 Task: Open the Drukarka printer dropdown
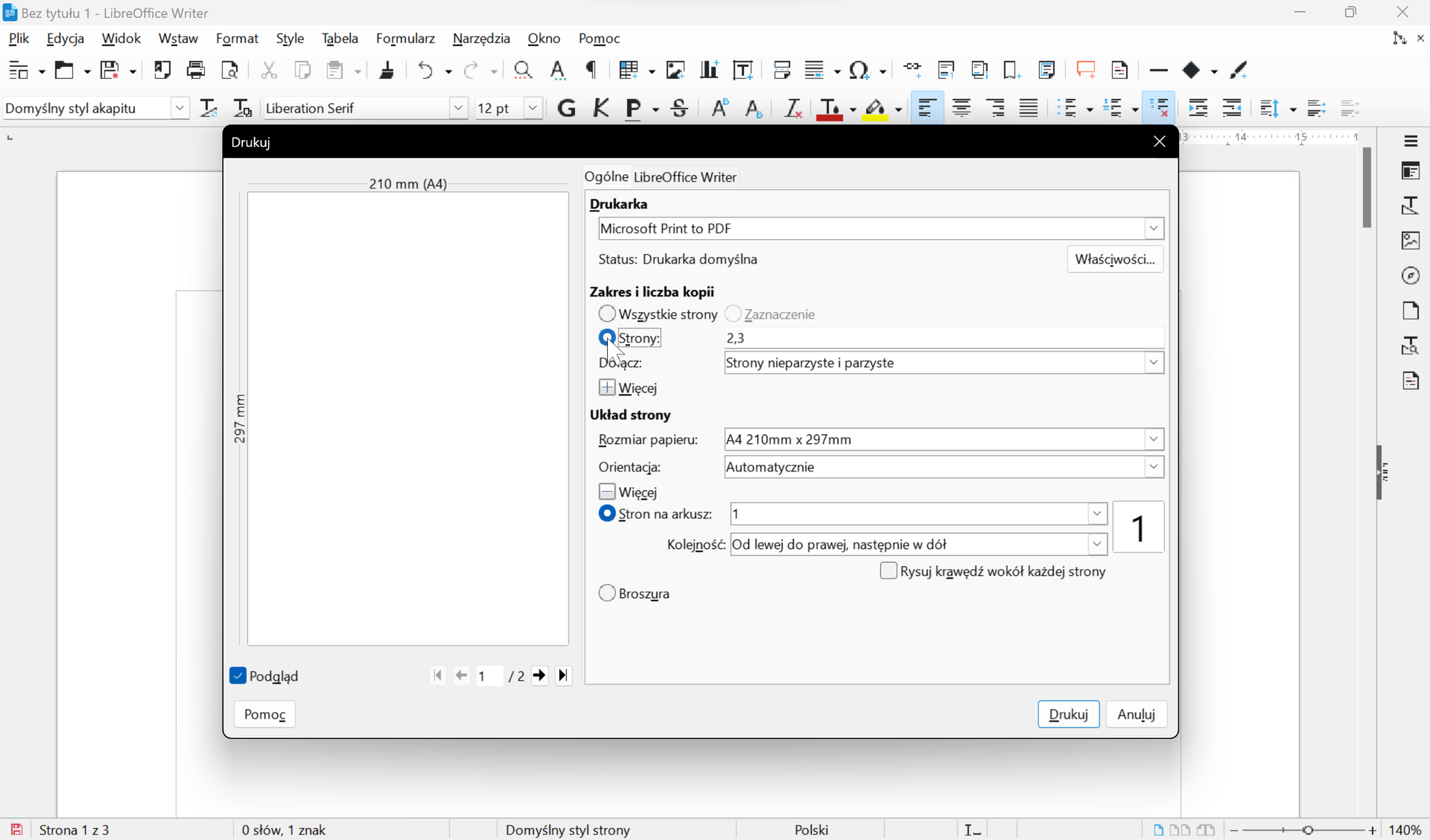point(881,229)
